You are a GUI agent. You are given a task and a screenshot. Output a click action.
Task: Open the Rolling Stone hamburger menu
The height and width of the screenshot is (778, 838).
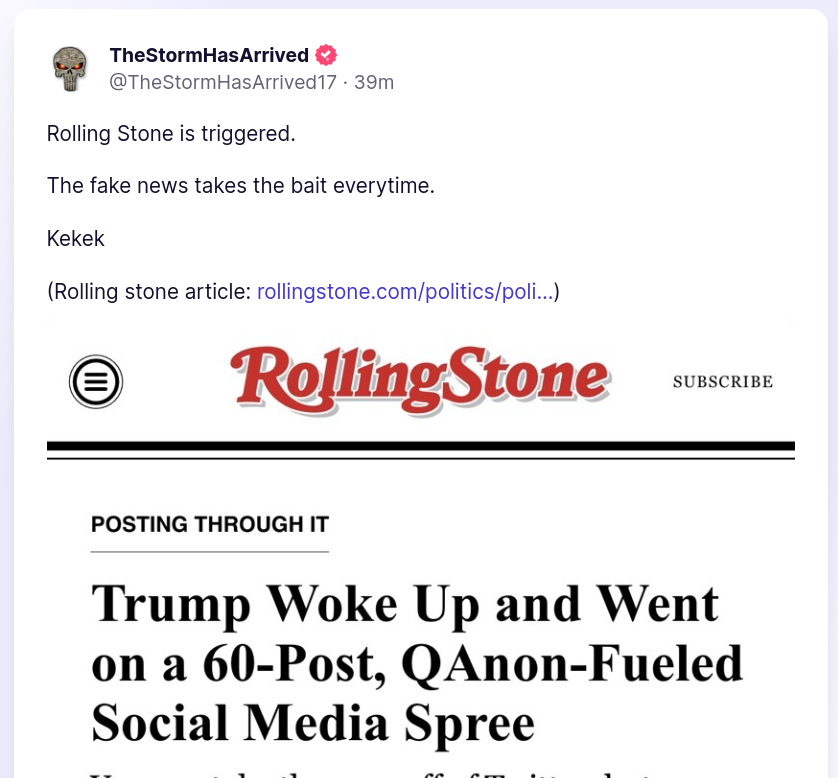pos(96,381)
